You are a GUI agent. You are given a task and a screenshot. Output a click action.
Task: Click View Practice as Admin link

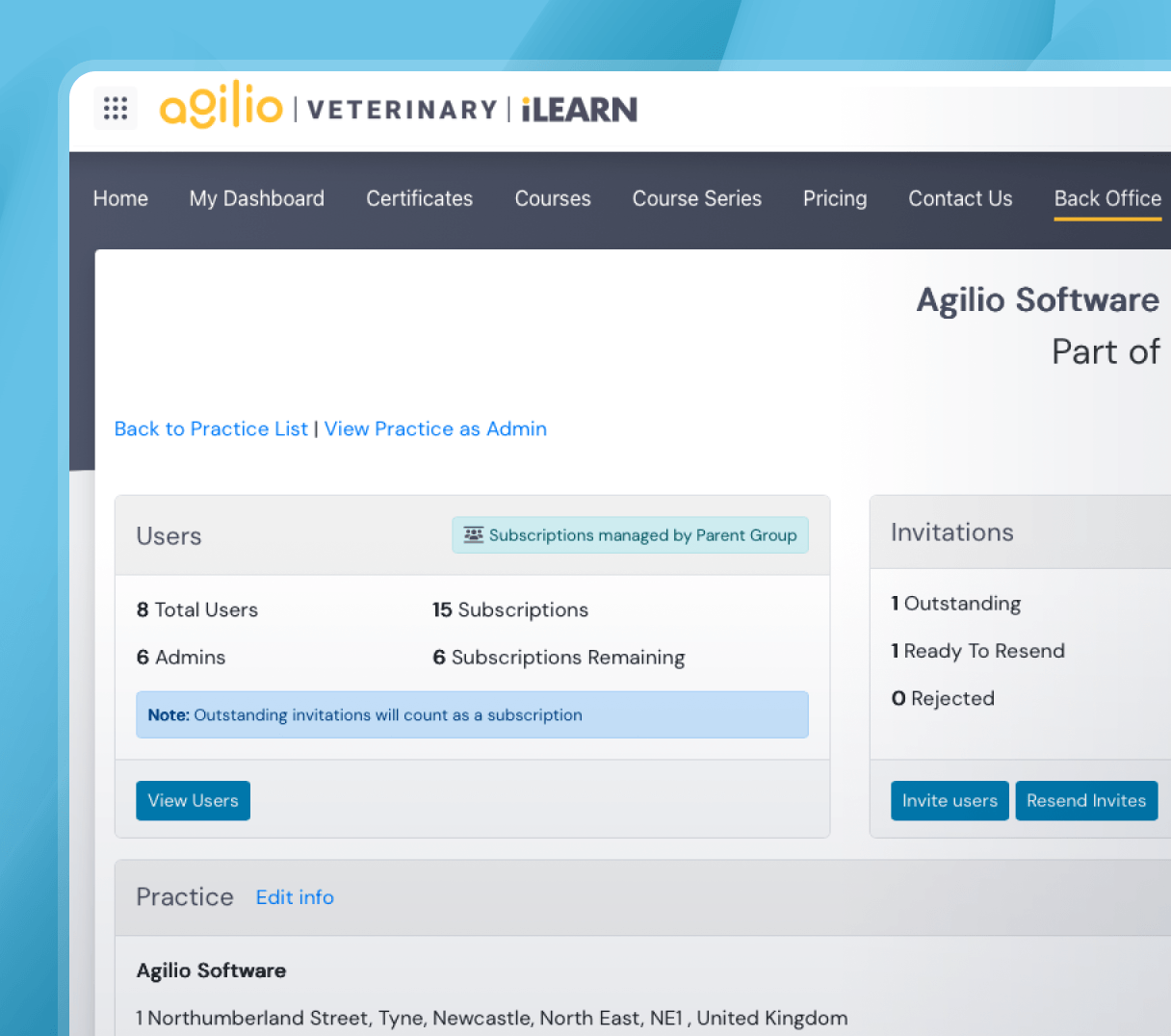[x=435, y=428]
